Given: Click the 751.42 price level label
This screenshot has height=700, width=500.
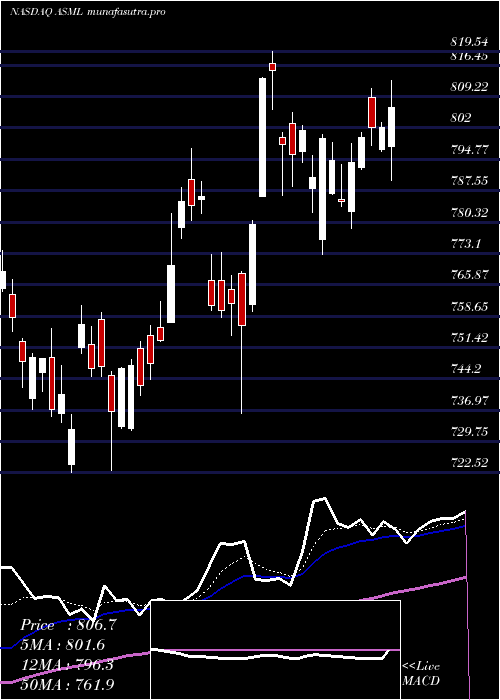Looking at the screenshot, I should click(x=469, y=338).
